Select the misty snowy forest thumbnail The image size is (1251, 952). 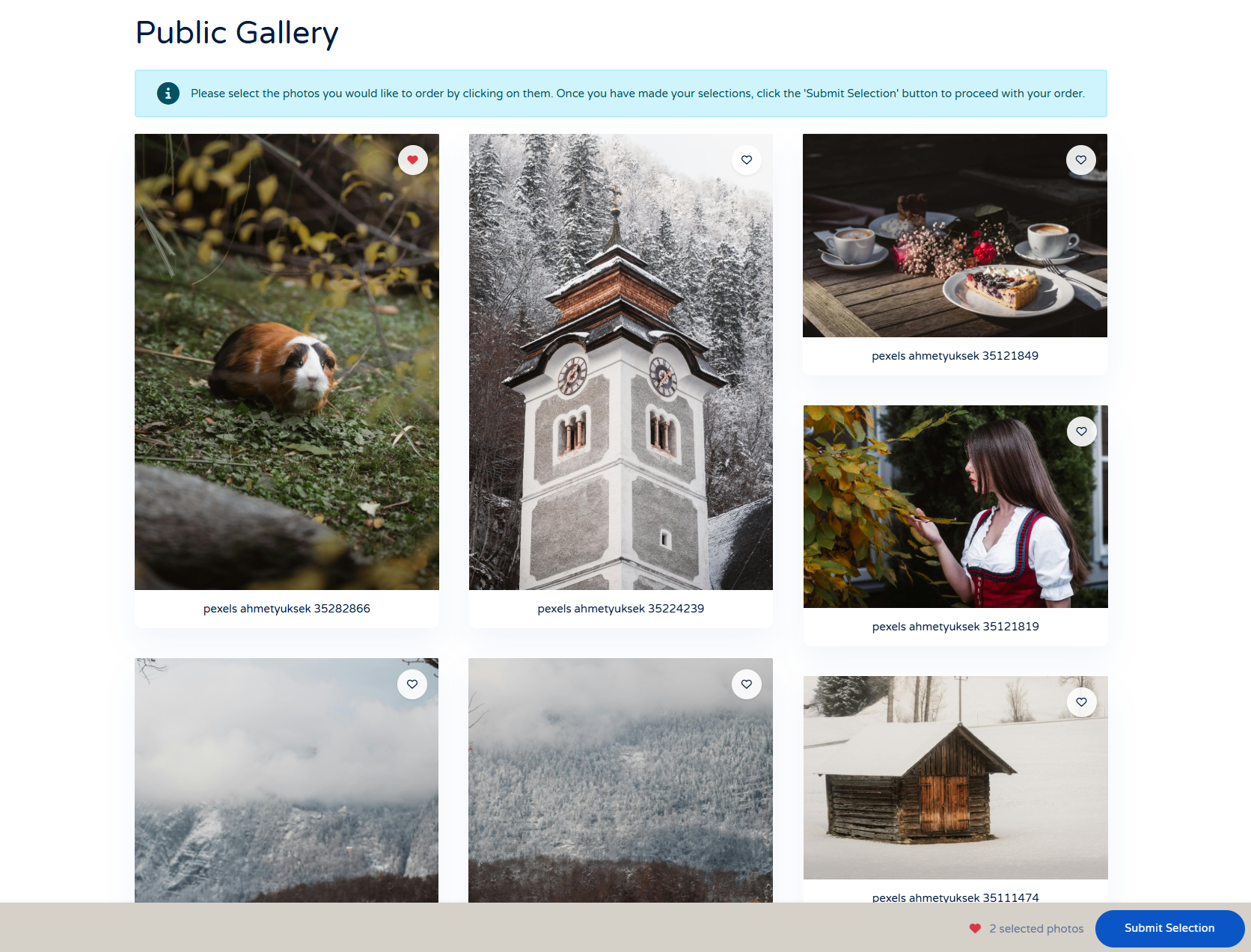[x=620, y=780]
